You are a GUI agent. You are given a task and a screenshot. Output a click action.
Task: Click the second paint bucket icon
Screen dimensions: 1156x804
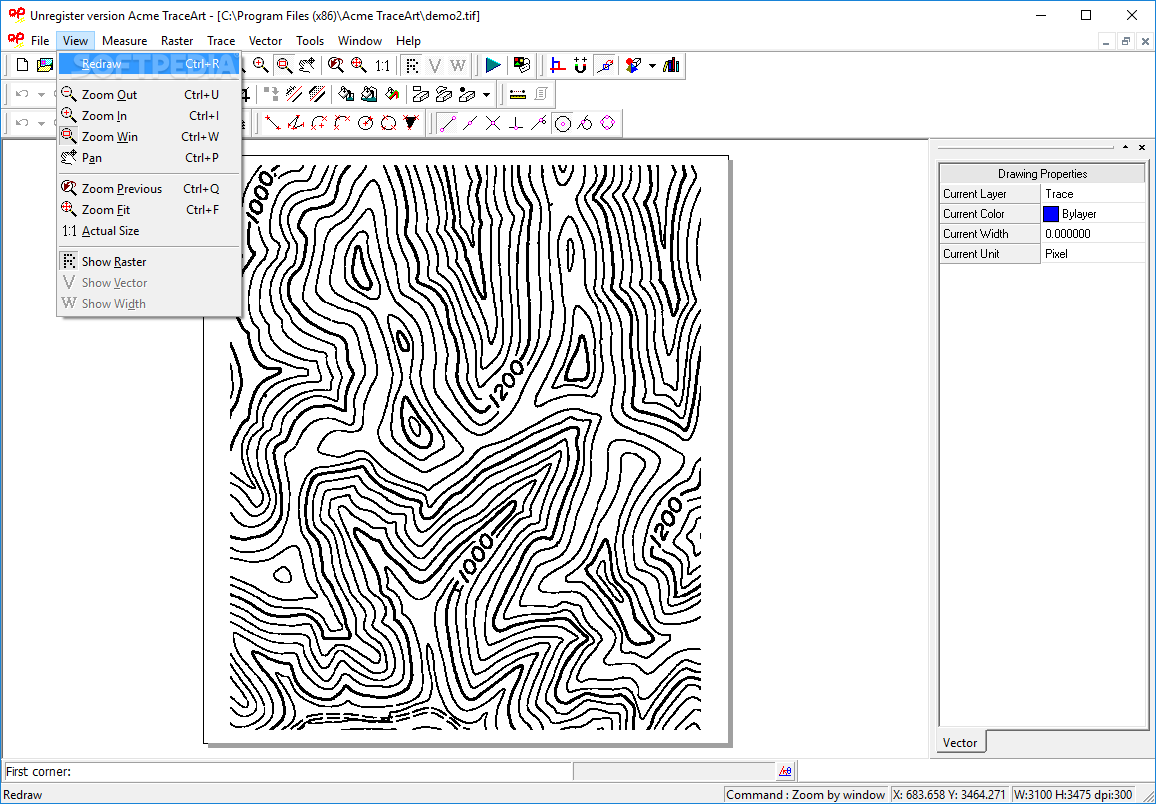tap(369, 94)
